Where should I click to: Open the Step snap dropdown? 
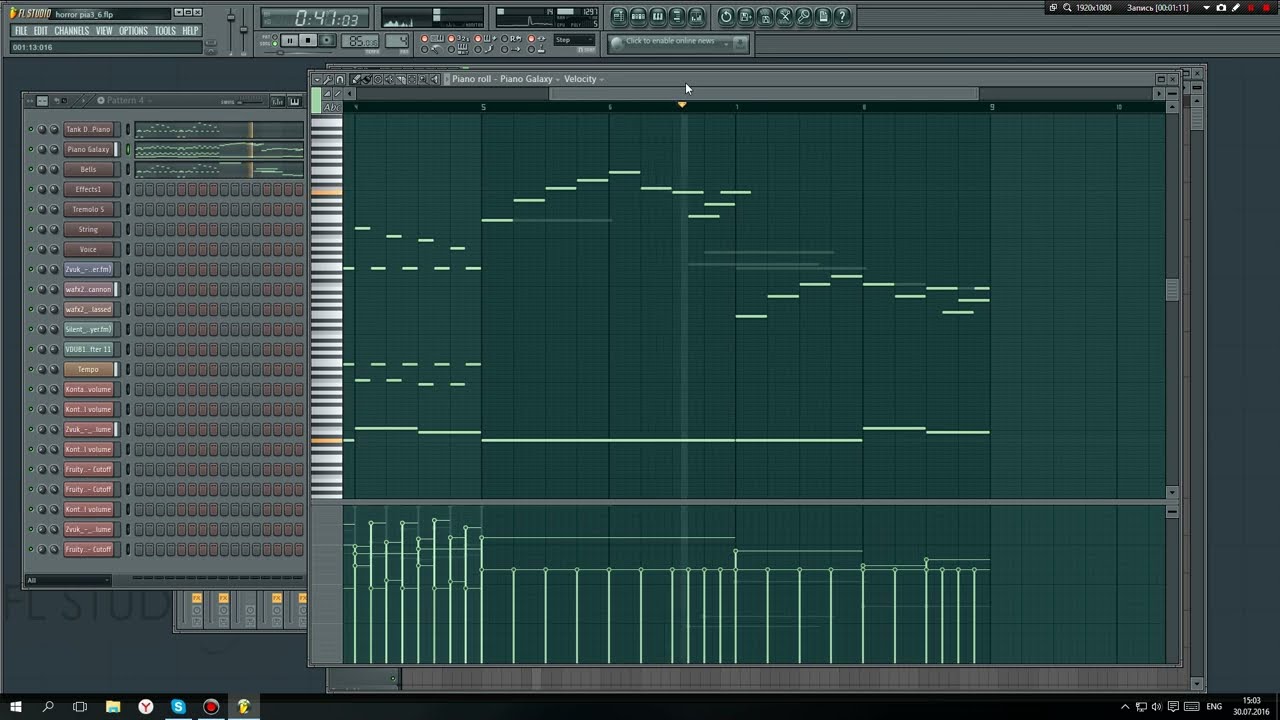574,40
